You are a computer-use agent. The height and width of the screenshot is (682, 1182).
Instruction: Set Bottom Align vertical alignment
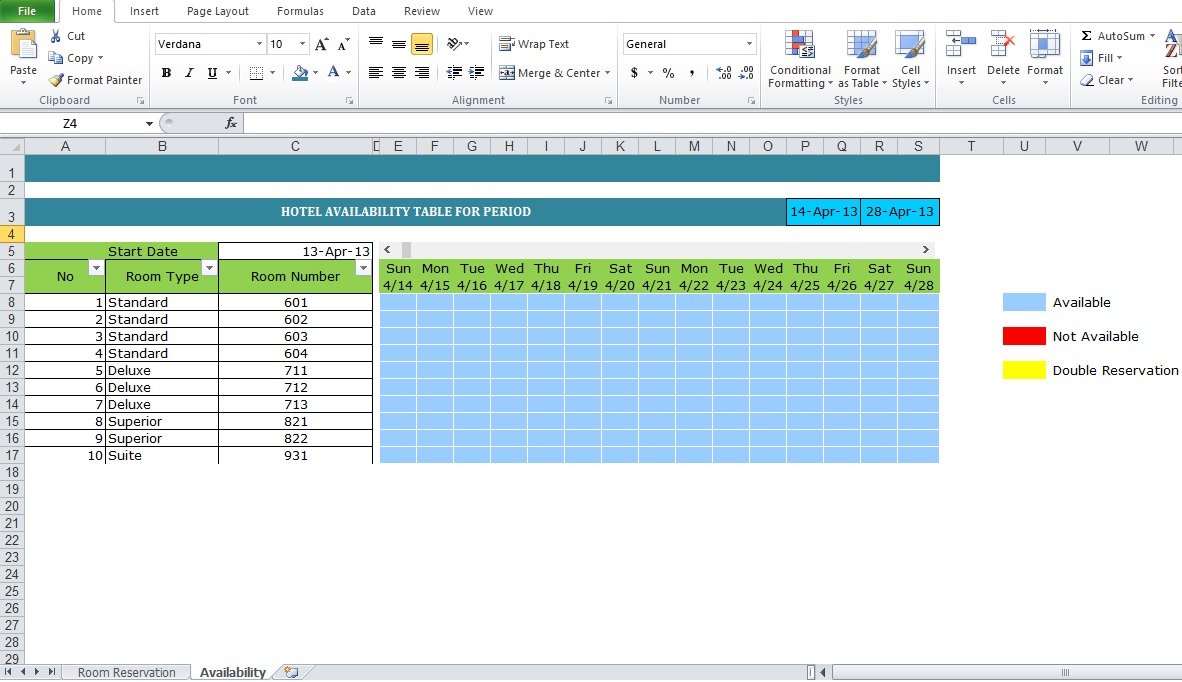click(x=422, y=44)
